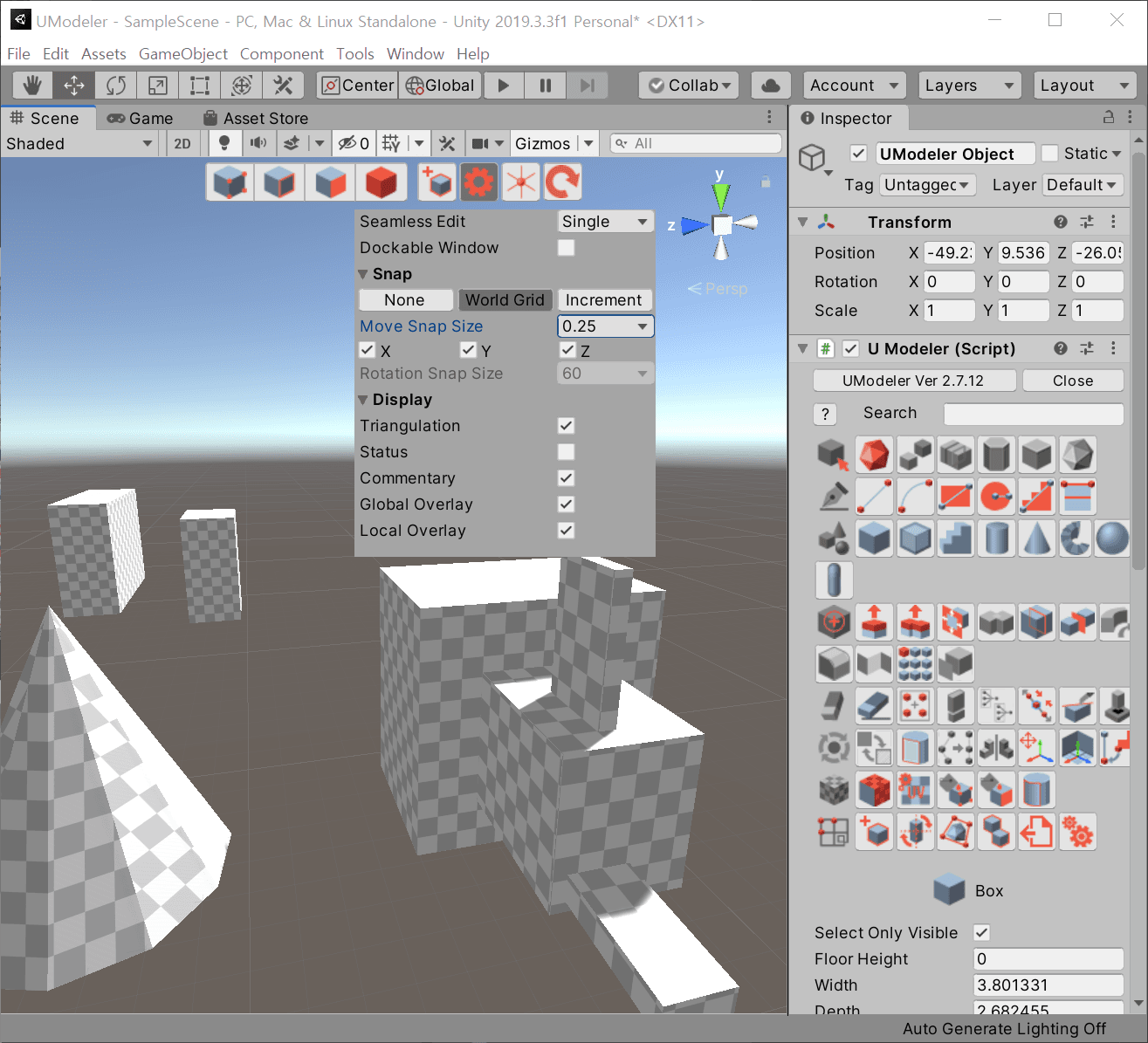
Task: Uncheck the Triangulation display checkbox
Action: [567, 426]
